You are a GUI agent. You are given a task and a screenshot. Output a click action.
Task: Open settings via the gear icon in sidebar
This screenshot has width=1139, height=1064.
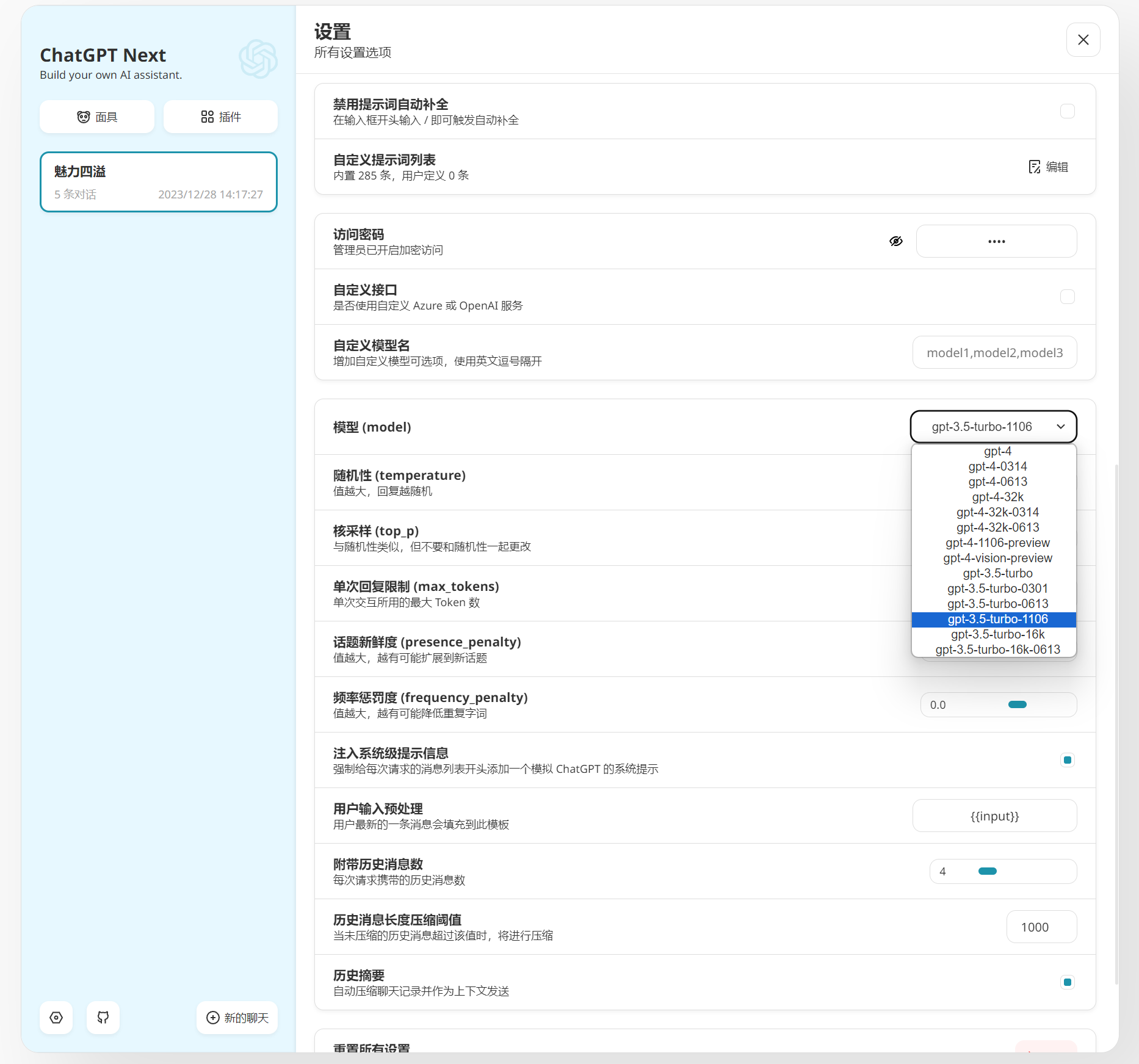tap(56, 1018)
